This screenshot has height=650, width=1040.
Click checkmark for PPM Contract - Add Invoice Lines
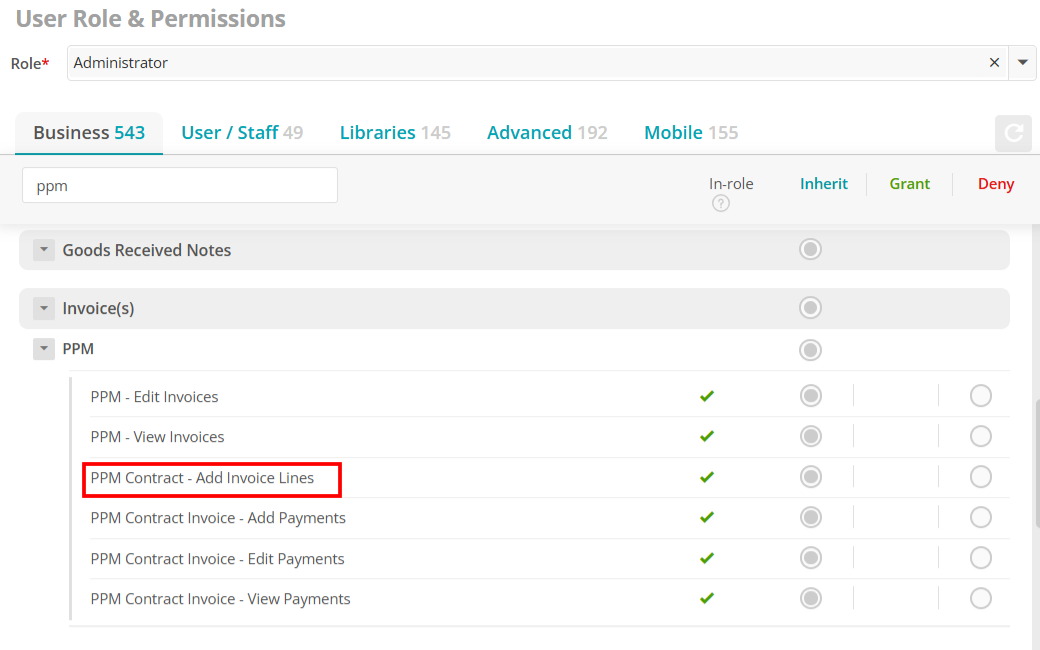[707, 477]
